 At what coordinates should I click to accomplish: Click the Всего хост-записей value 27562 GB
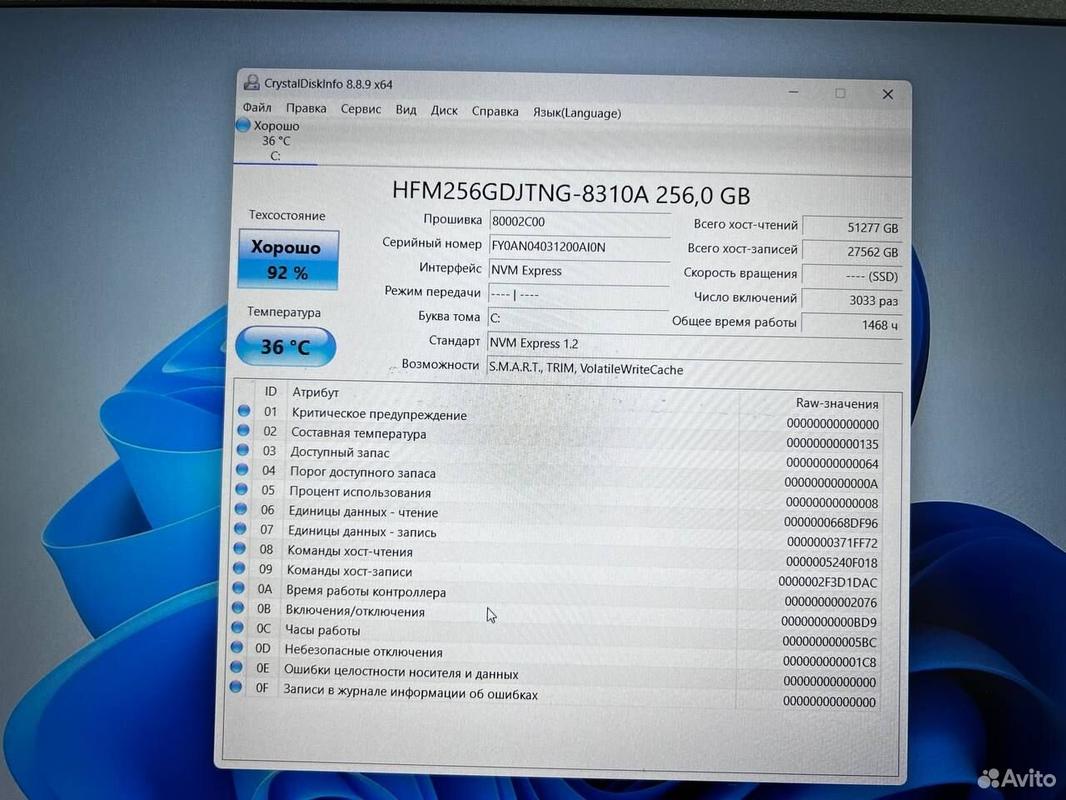point(853,251)
